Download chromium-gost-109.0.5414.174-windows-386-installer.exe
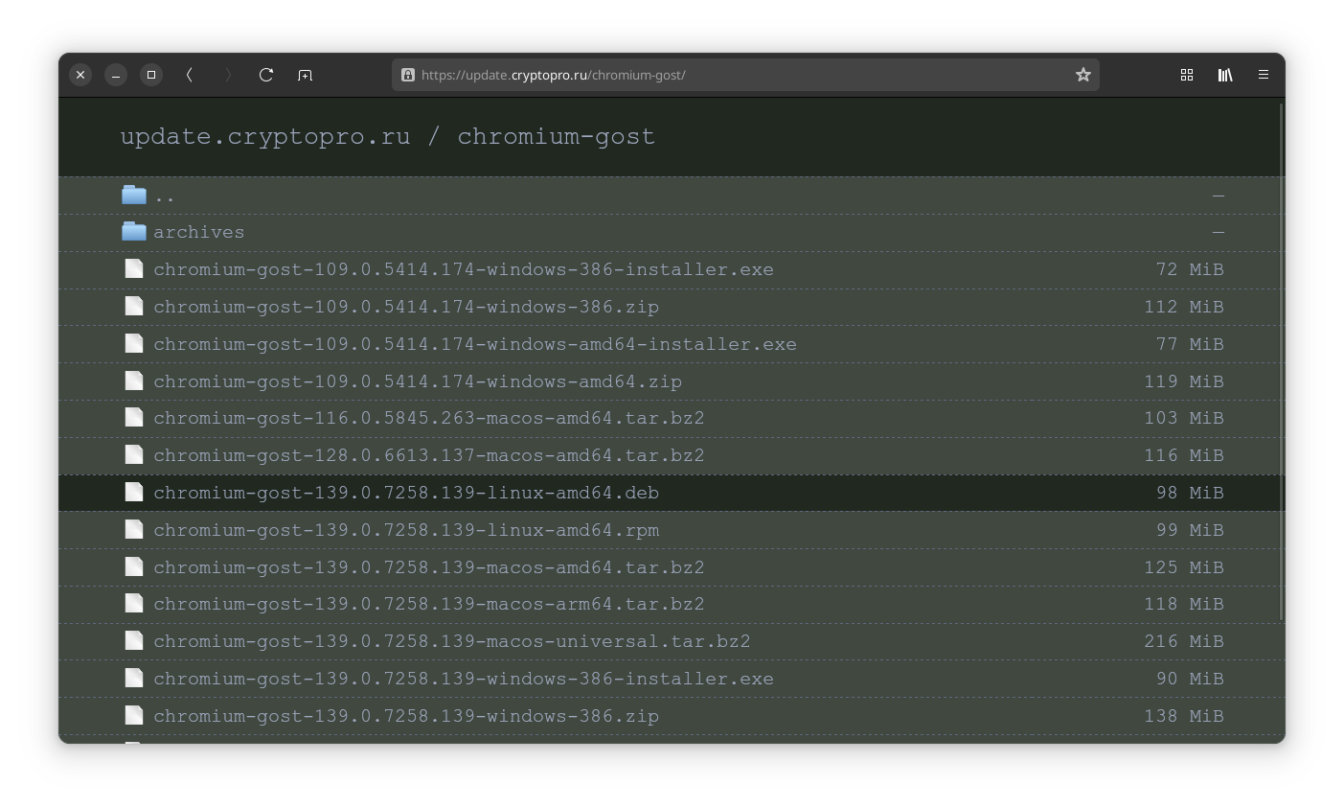This screenshot has height=808, width=1344. [464, 270]
